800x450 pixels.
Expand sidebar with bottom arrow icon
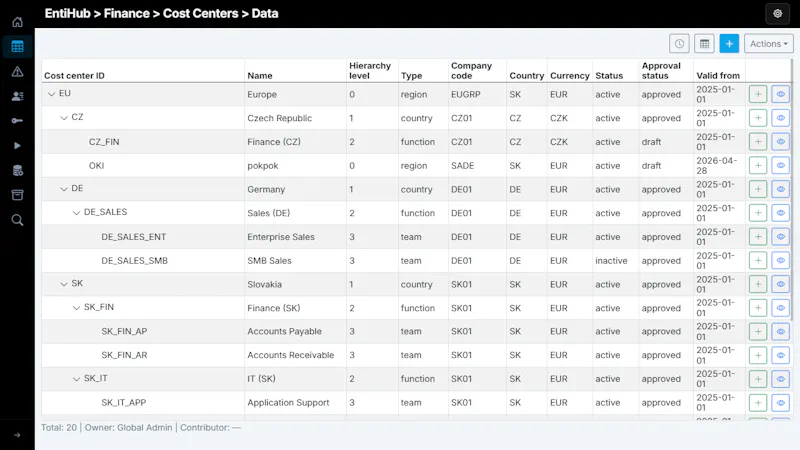click(x=17, y=435)
